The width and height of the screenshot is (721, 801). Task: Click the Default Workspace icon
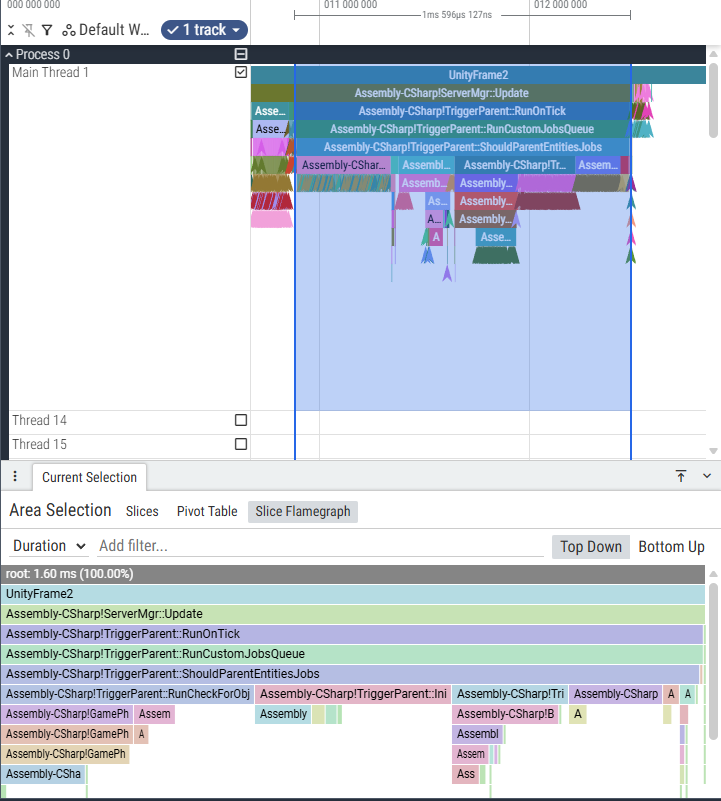point(68,30)
